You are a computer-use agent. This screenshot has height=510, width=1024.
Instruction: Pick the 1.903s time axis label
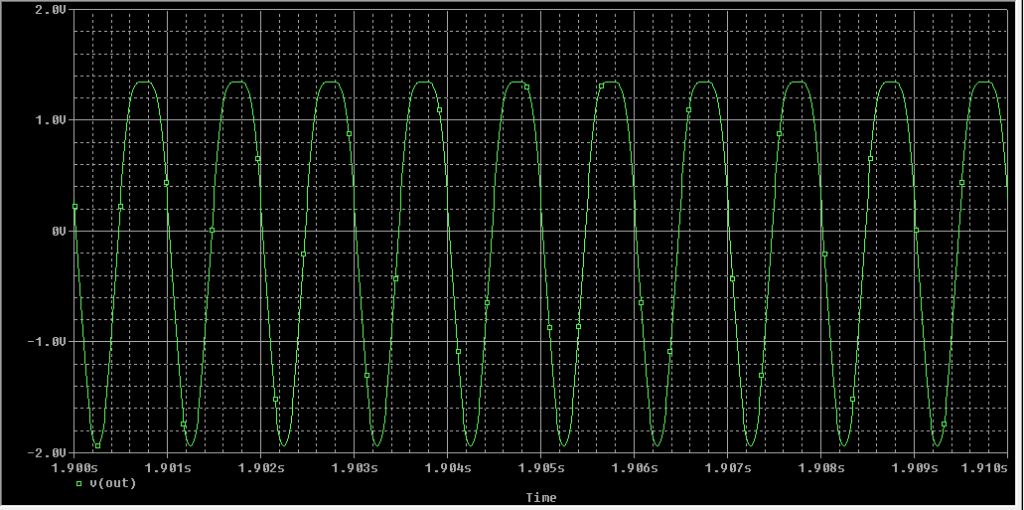(353, 467)
